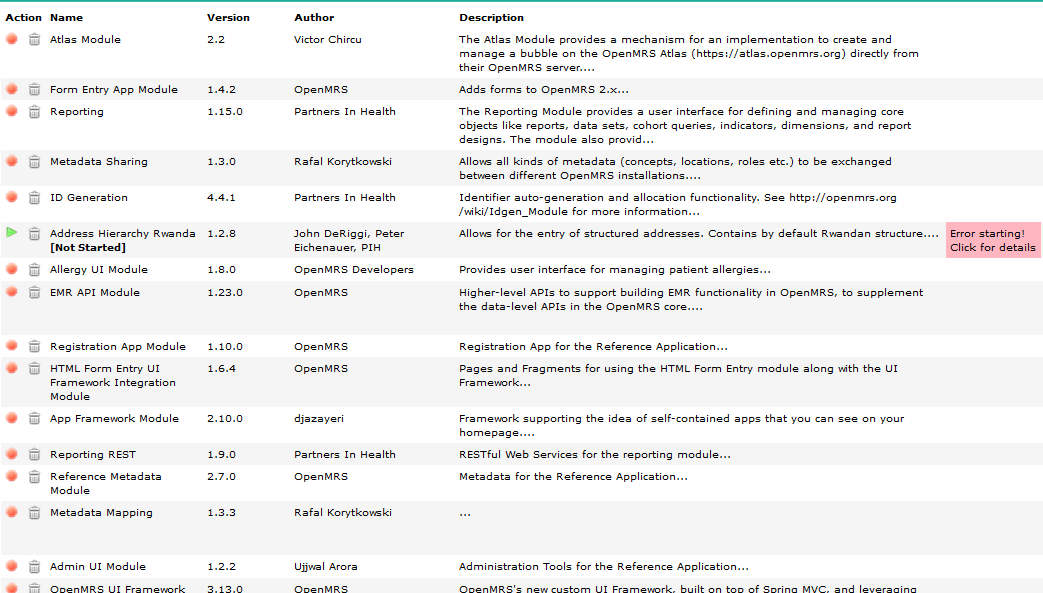Select the '[Not Started]' status label
The height and width of the screenshot is (593, 1043).
point(88,248)
